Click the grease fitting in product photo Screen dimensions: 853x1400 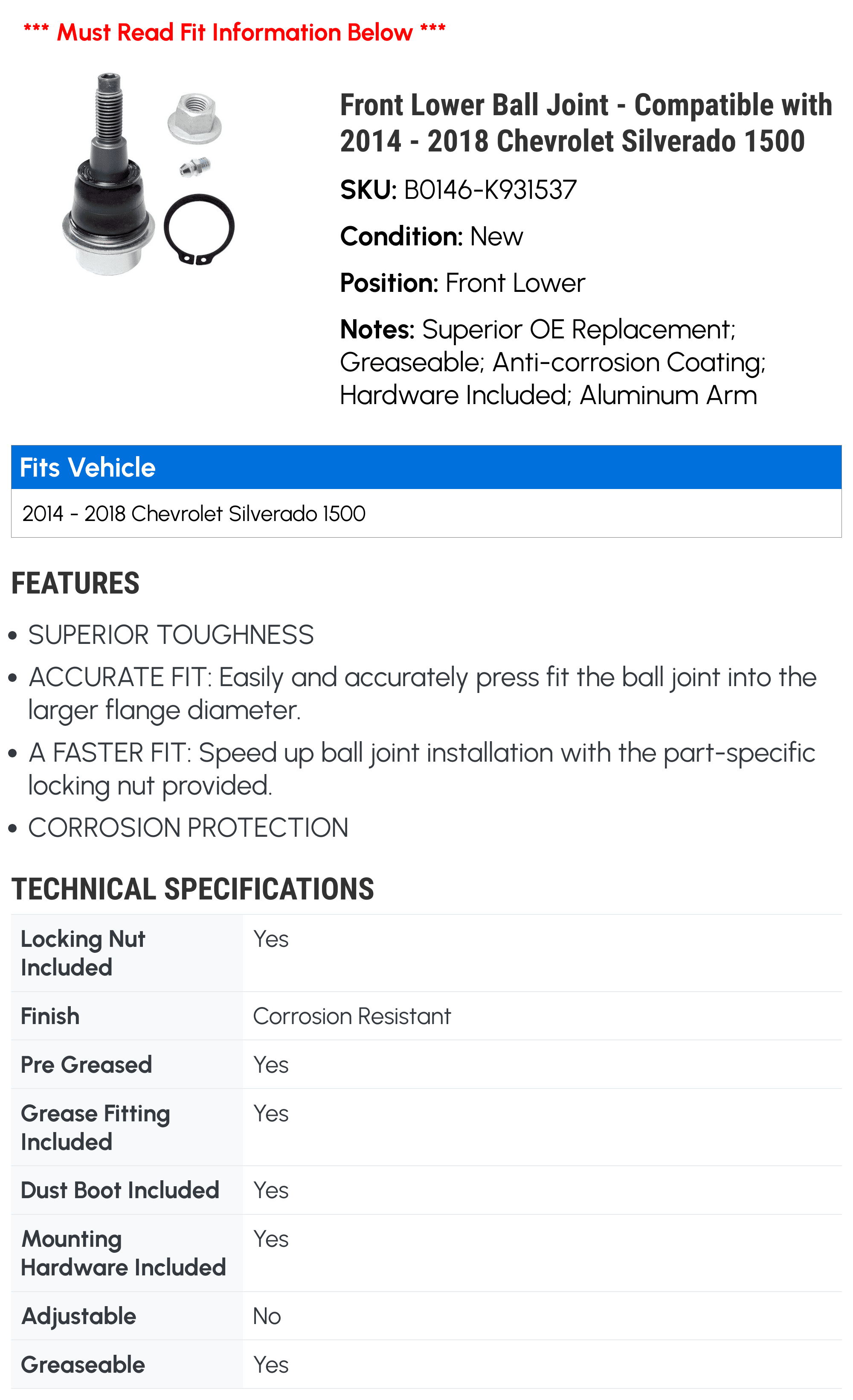click(195, 166)
